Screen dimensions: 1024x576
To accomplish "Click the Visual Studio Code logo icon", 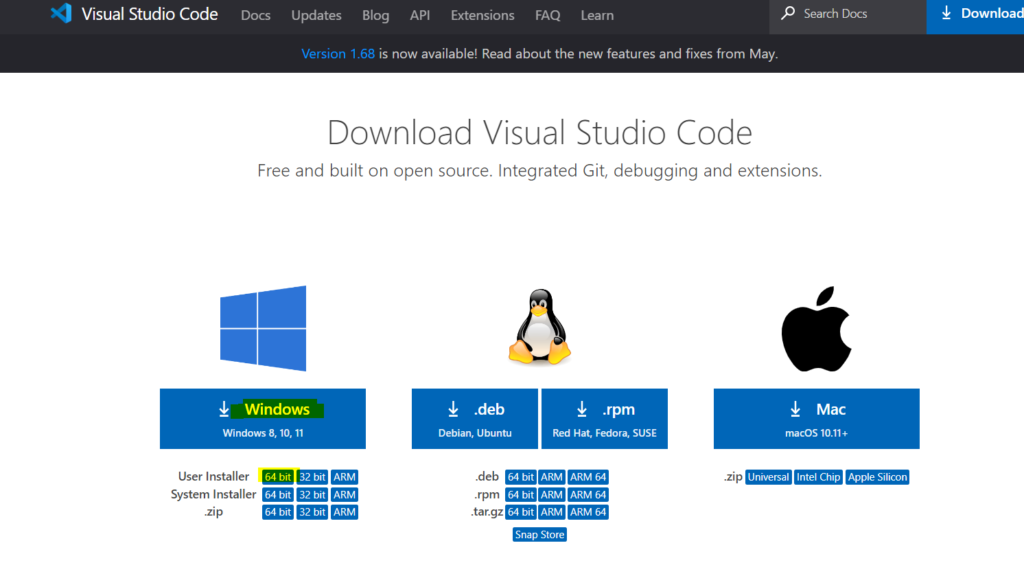I will [x=61, y=13].
